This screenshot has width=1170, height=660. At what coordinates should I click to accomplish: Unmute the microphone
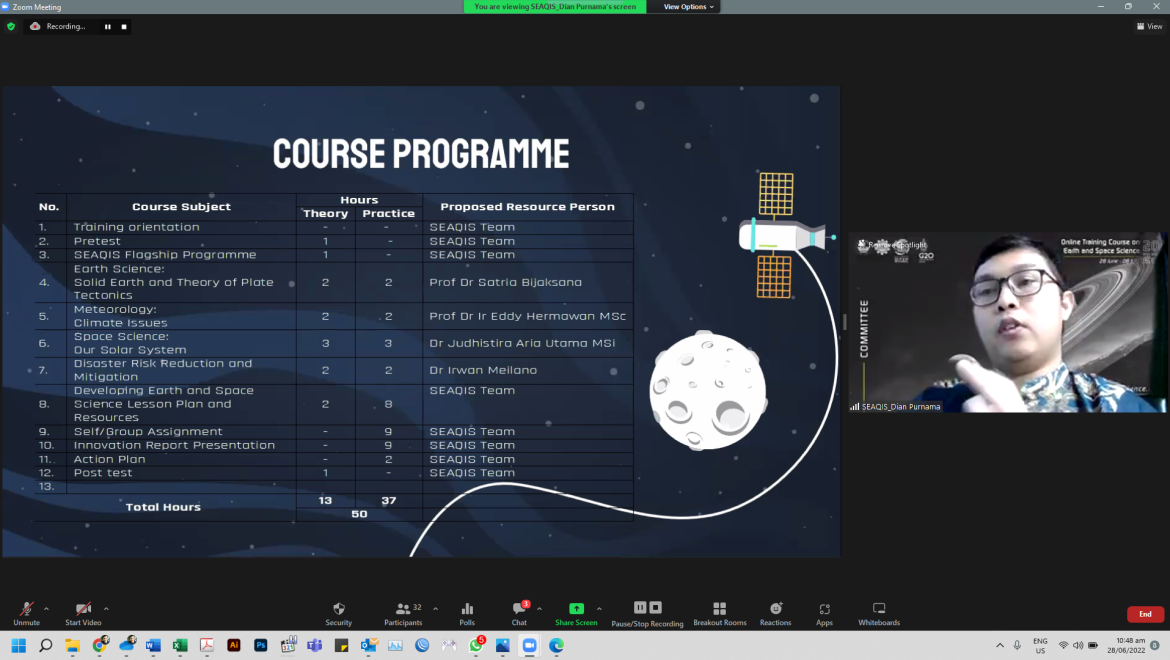[x=26, y=612]
